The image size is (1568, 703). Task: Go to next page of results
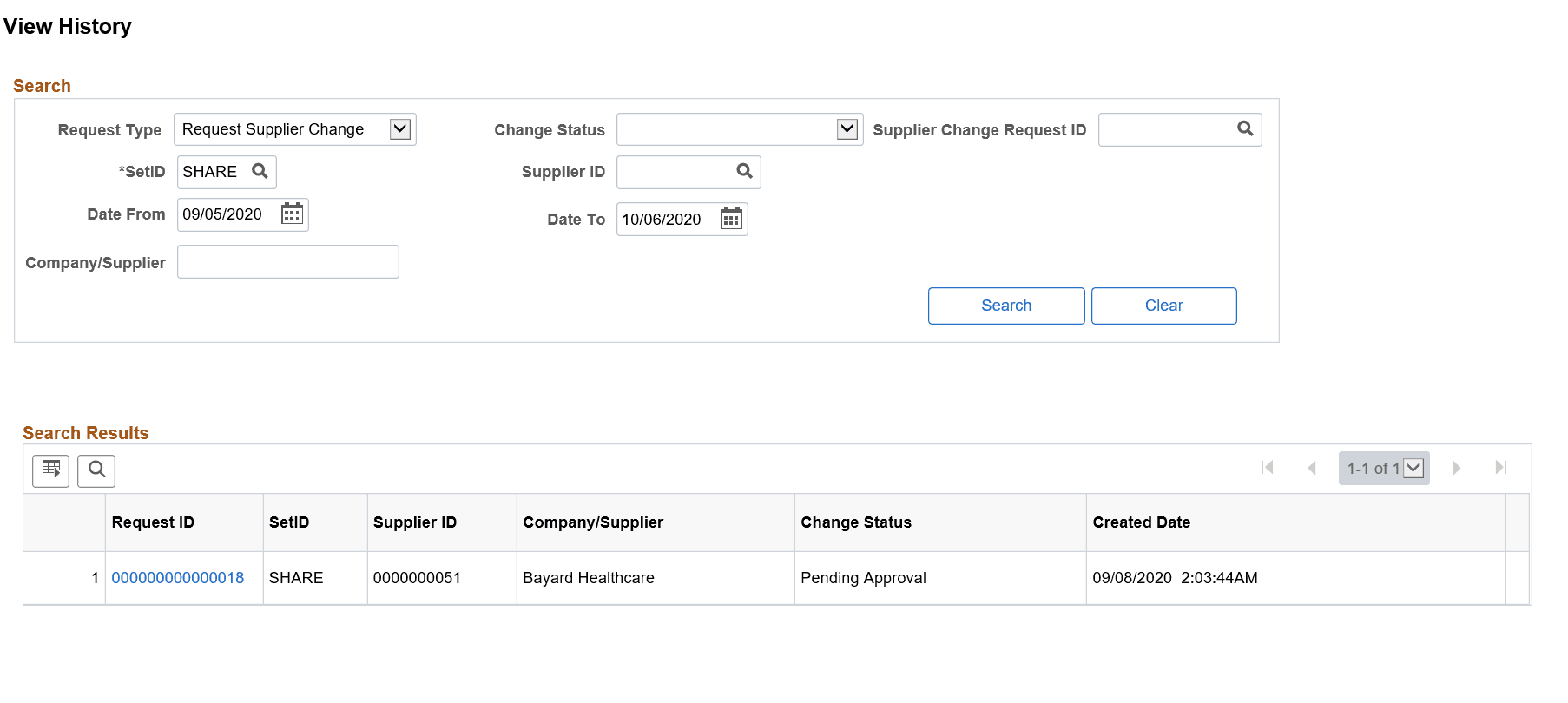[x=1456, y=468]
